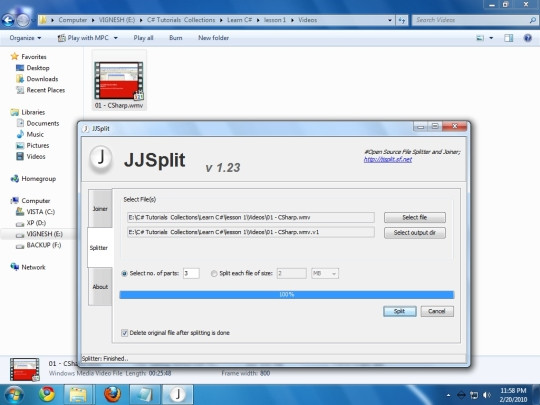Image resolution: width=540 pixels, height=405 pixels.
Task: Open Desktop in the navigation pane
Action: [x=38, y=68]
